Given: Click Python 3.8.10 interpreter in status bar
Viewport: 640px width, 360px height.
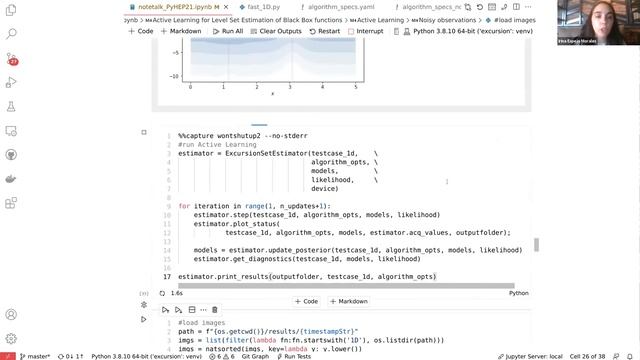Looking at the screenshot, I should [x=147, y=356].
